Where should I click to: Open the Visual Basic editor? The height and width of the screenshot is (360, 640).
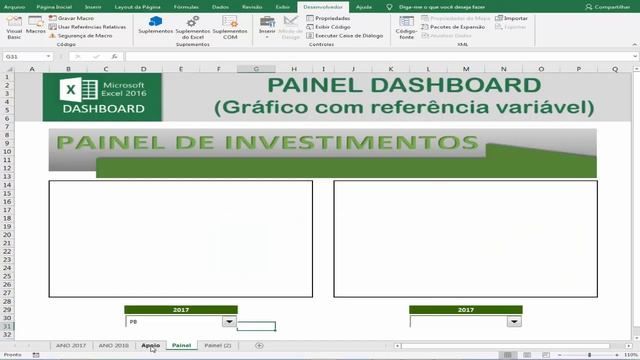pyautogui.click(x=14, y=27)
